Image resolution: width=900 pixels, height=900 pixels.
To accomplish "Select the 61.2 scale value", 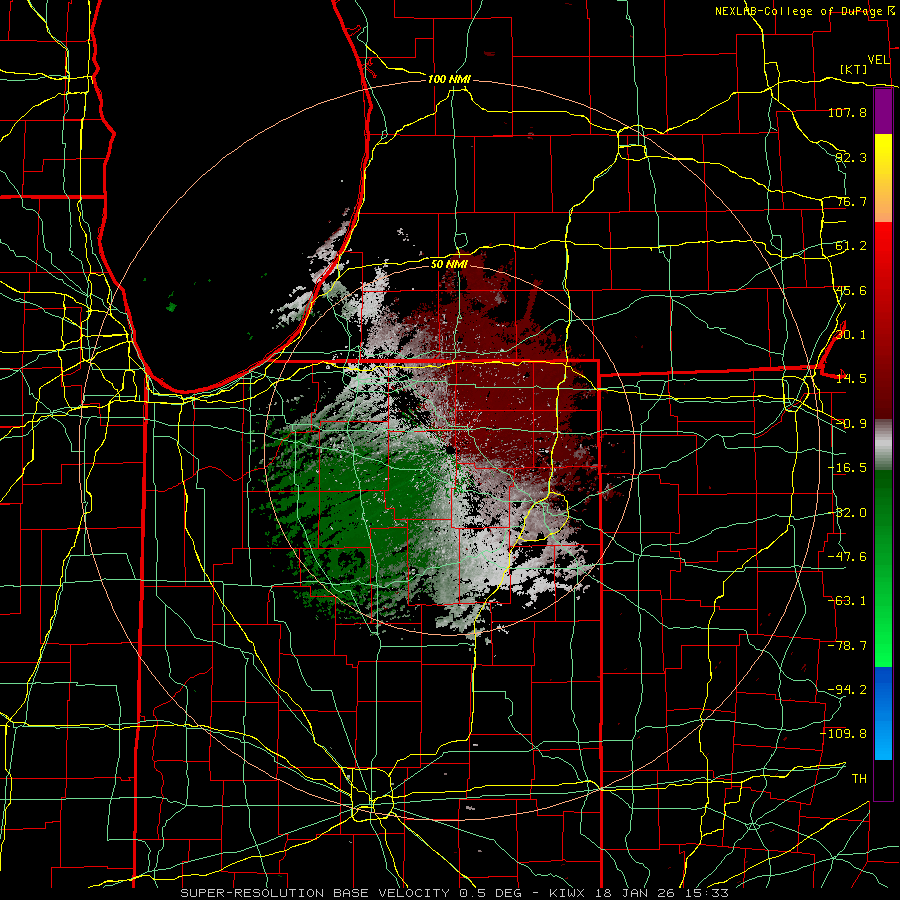I will tap(851, 246).
